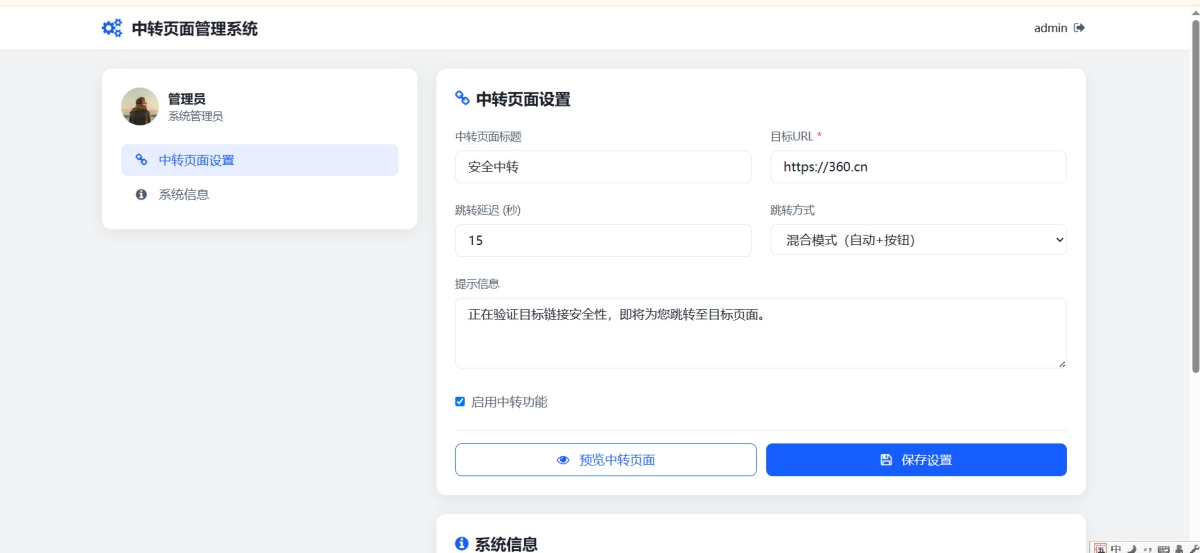Click the soft keyboard icon in IME toolbar
The image size is (1200, 553).
(1163, 548)
